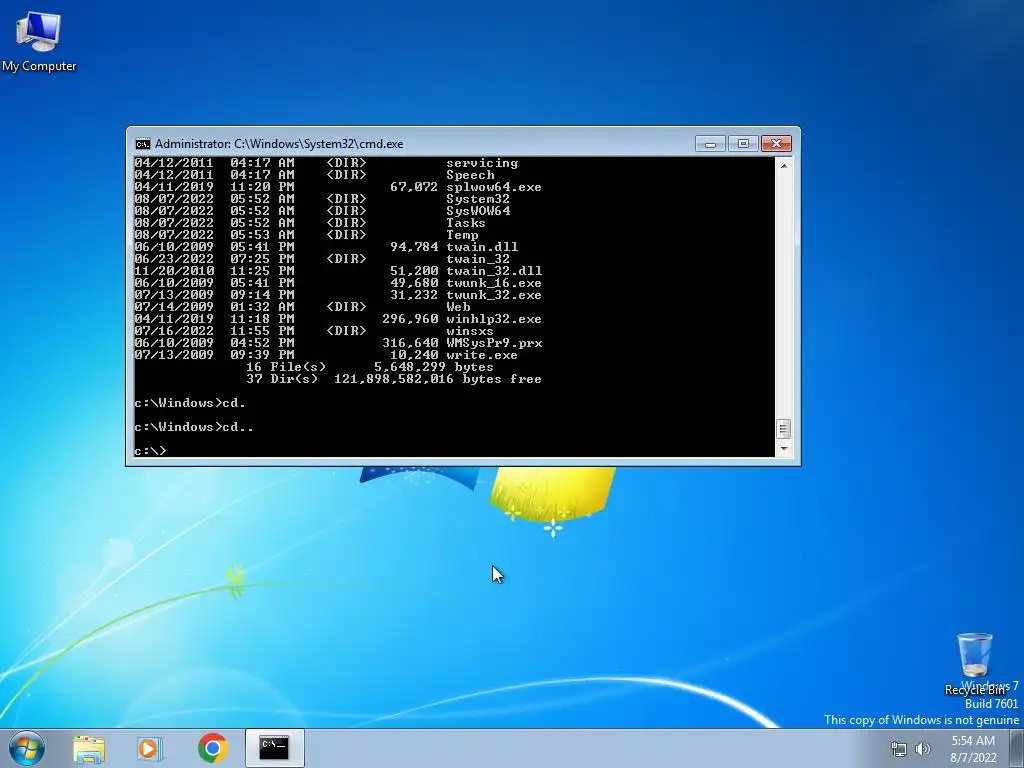1024x768 pixels.
Task: Open the network status tray icon
Action: click(899, 749)
